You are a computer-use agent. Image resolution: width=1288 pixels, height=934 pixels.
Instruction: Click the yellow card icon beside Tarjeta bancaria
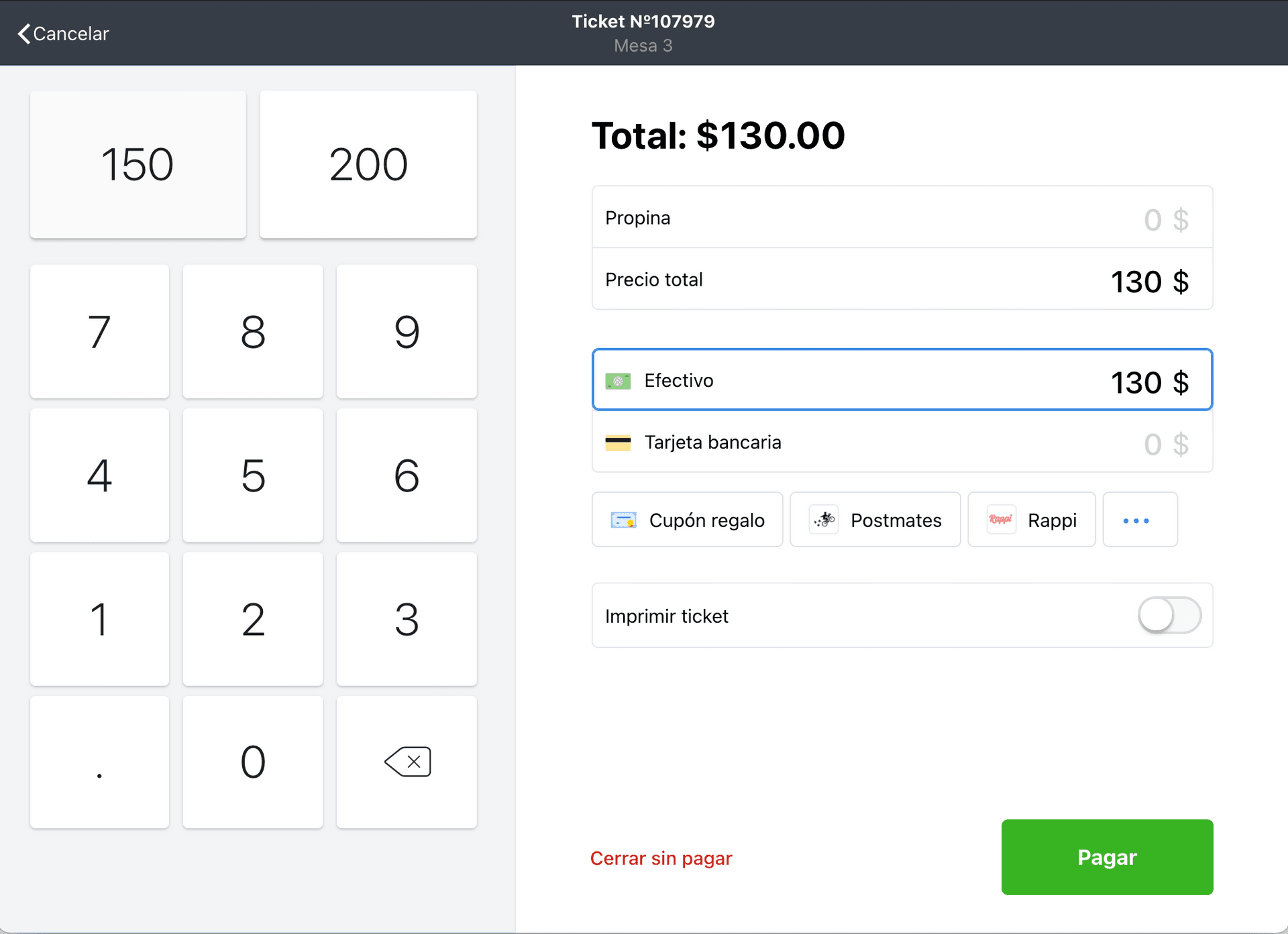click(618, 443)
